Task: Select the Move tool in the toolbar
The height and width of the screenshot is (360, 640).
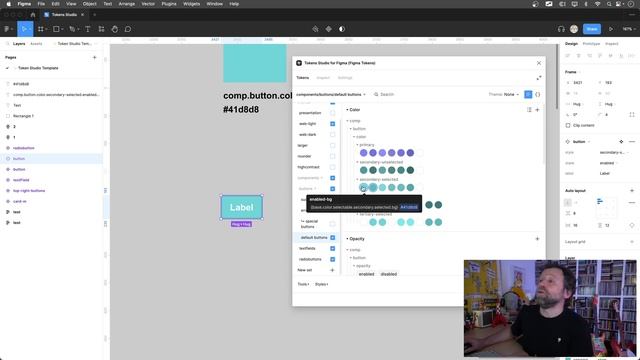Action: tap(25, 29)
